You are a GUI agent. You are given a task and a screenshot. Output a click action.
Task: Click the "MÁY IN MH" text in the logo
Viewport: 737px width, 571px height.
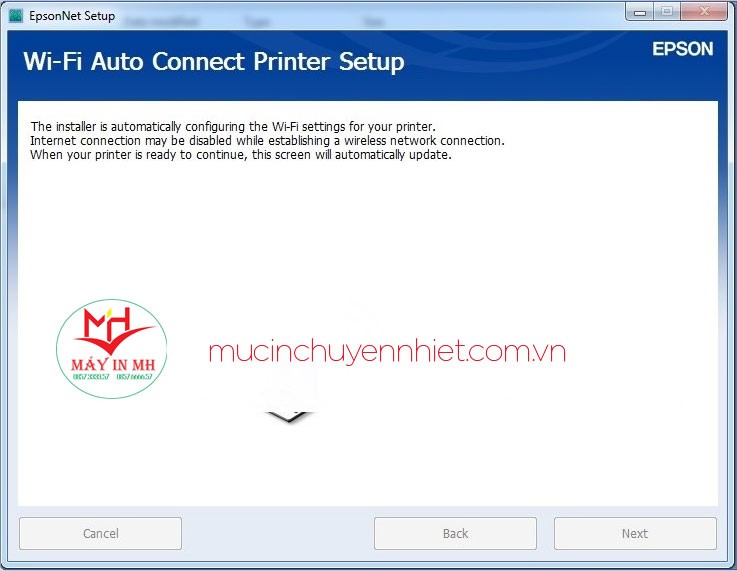point(111,365)
